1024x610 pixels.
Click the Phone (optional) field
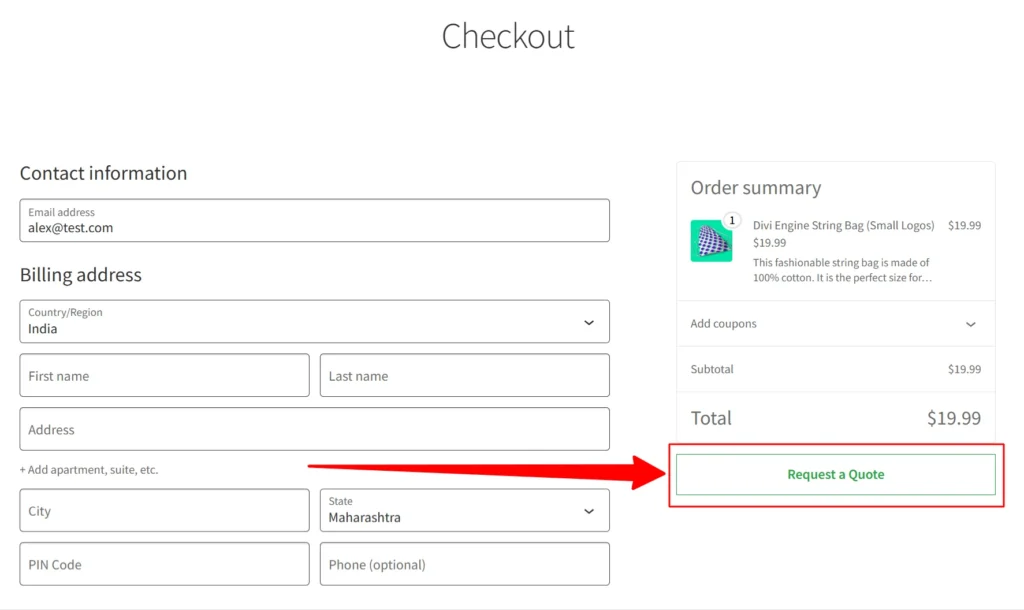(464, 564)
